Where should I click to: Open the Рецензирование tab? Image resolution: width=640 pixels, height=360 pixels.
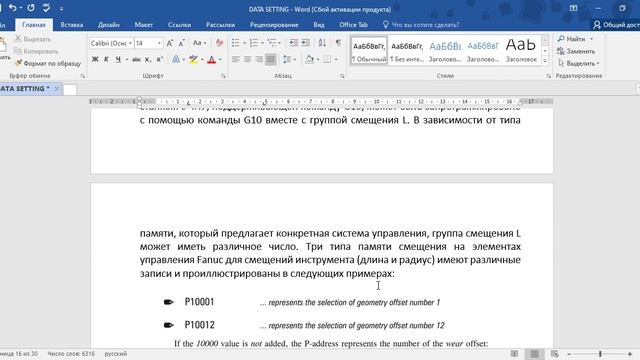pyautogui.click(x=274, y=25)
